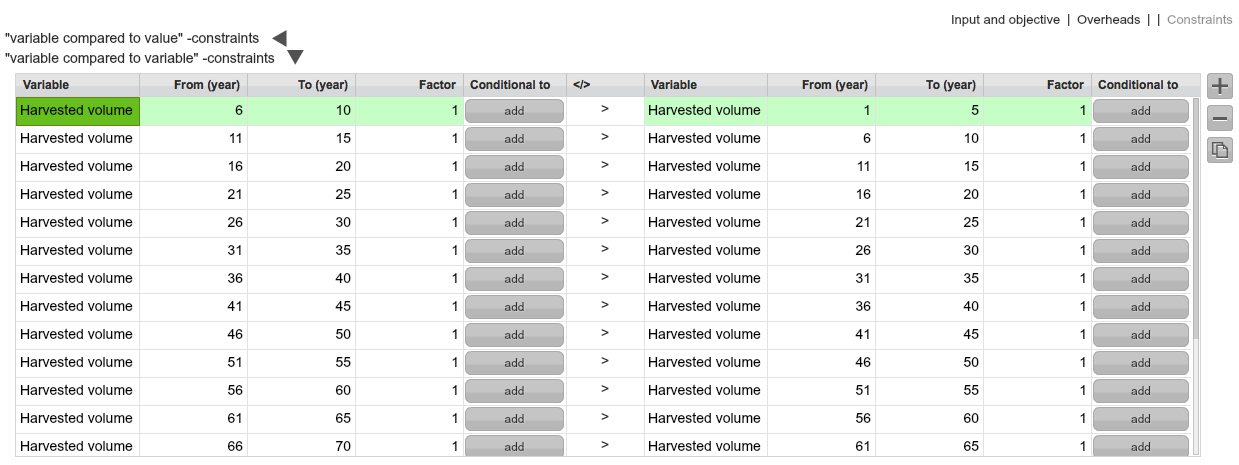Click right-side add button in row To 10
Image resolution: width=1239 pixels, height=465 pixels.
(x=1140, y=139)
